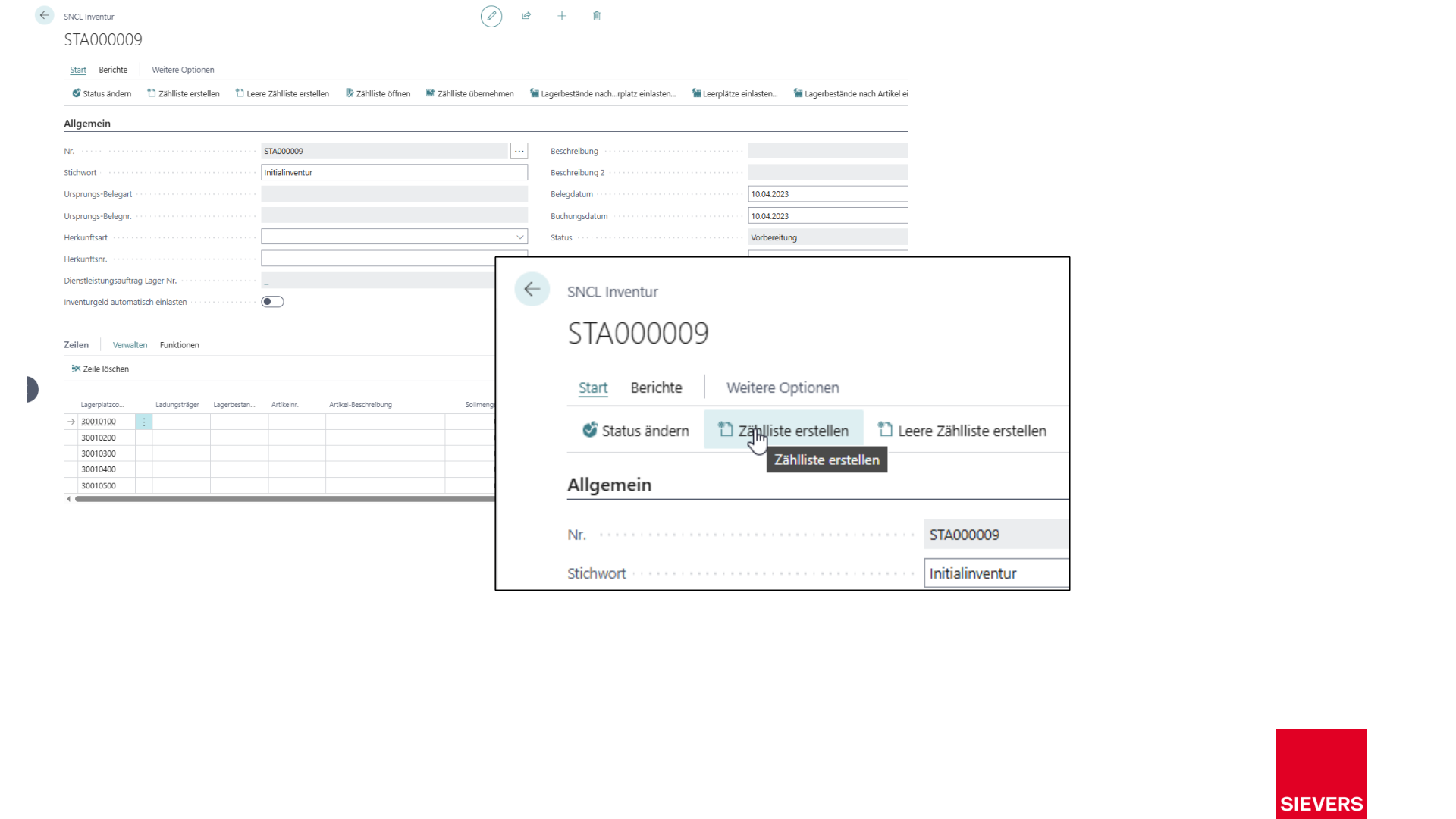Click Zählliste erstellen in the main action bar
This screenshot has width=1456, height=819.
tap(184, 93)
